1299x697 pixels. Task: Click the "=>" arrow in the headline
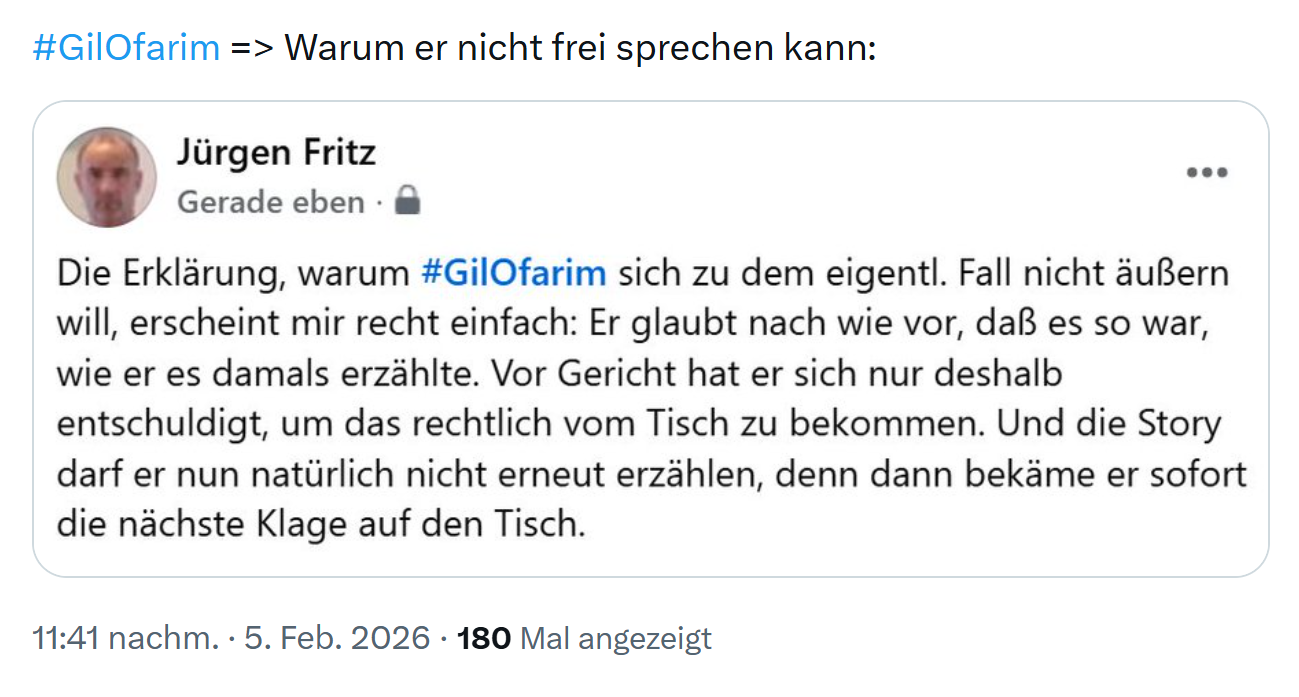[x=252, y=48]
